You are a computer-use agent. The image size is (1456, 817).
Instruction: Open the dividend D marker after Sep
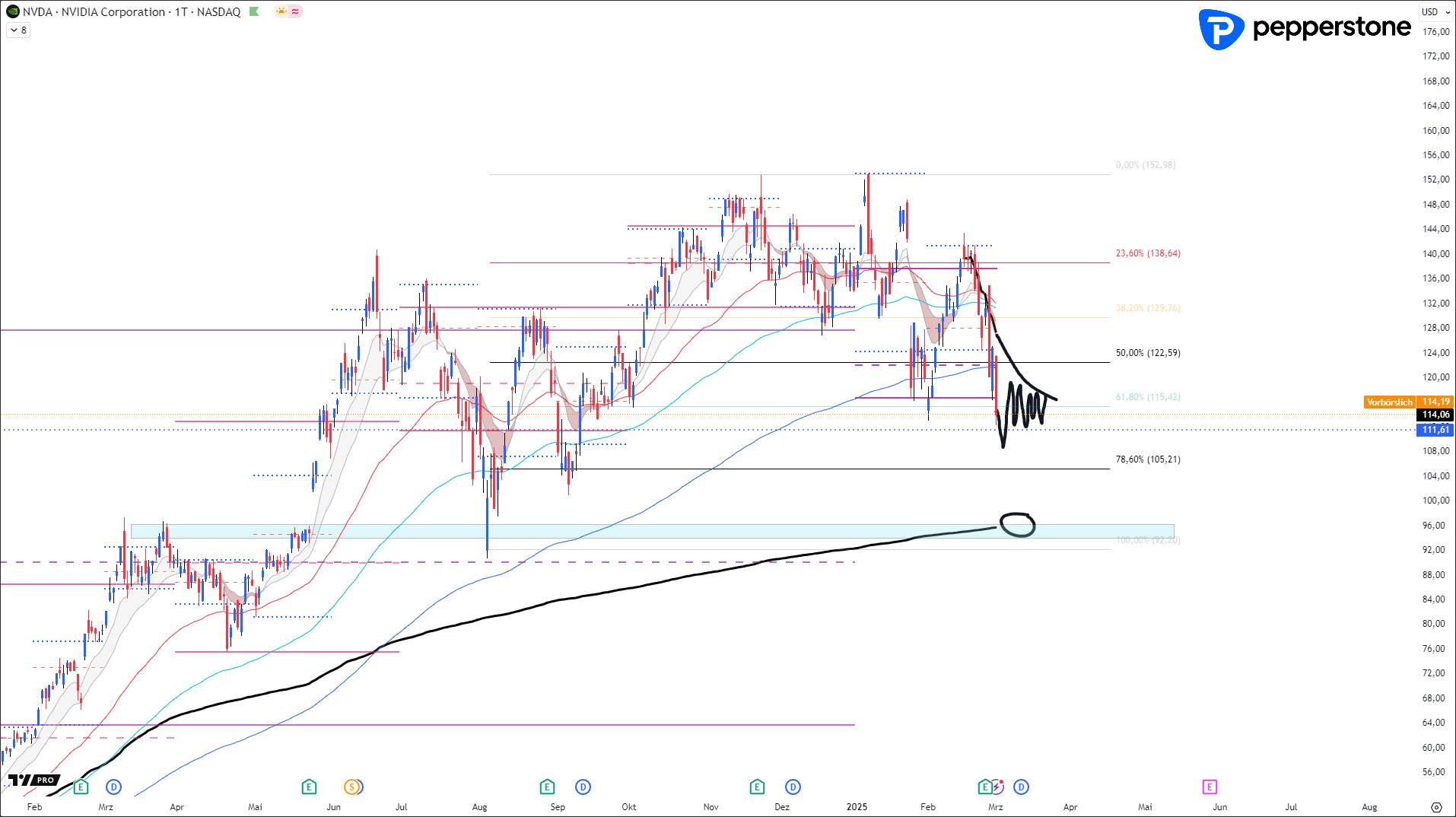click(x=583, y=787)
